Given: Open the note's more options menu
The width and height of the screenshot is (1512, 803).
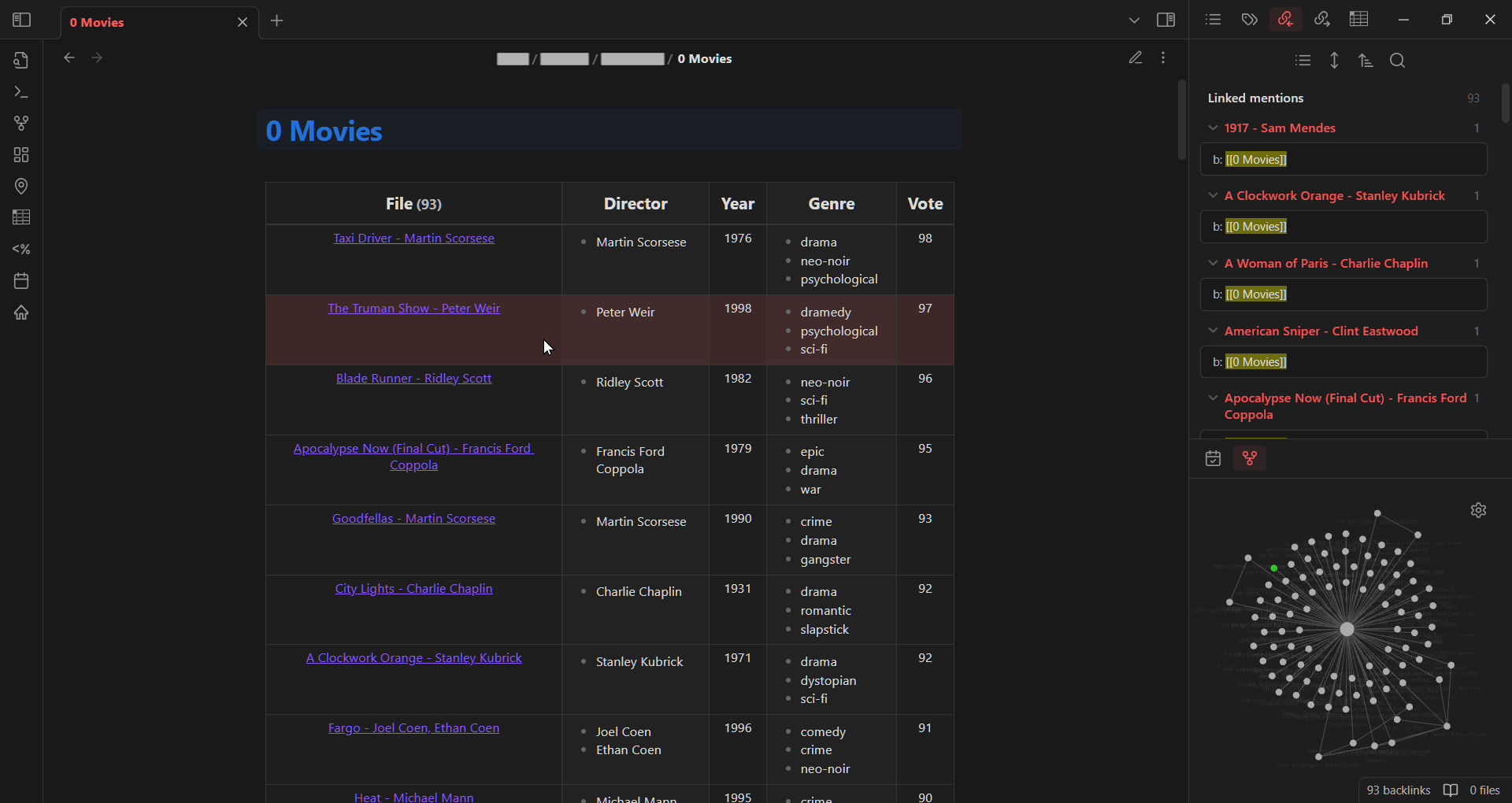Looking at the screenshot, I should tap(1163, 58).
